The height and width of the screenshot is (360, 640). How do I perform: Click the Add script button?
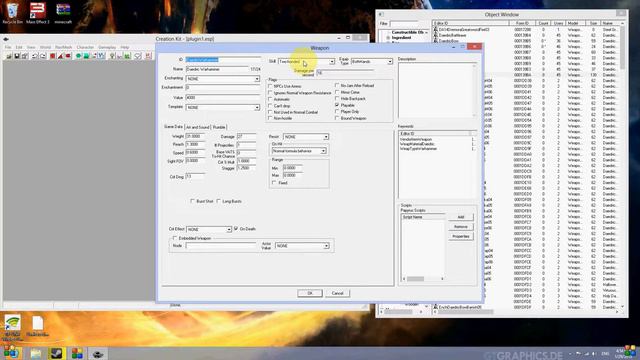click(x=461, y=217)
